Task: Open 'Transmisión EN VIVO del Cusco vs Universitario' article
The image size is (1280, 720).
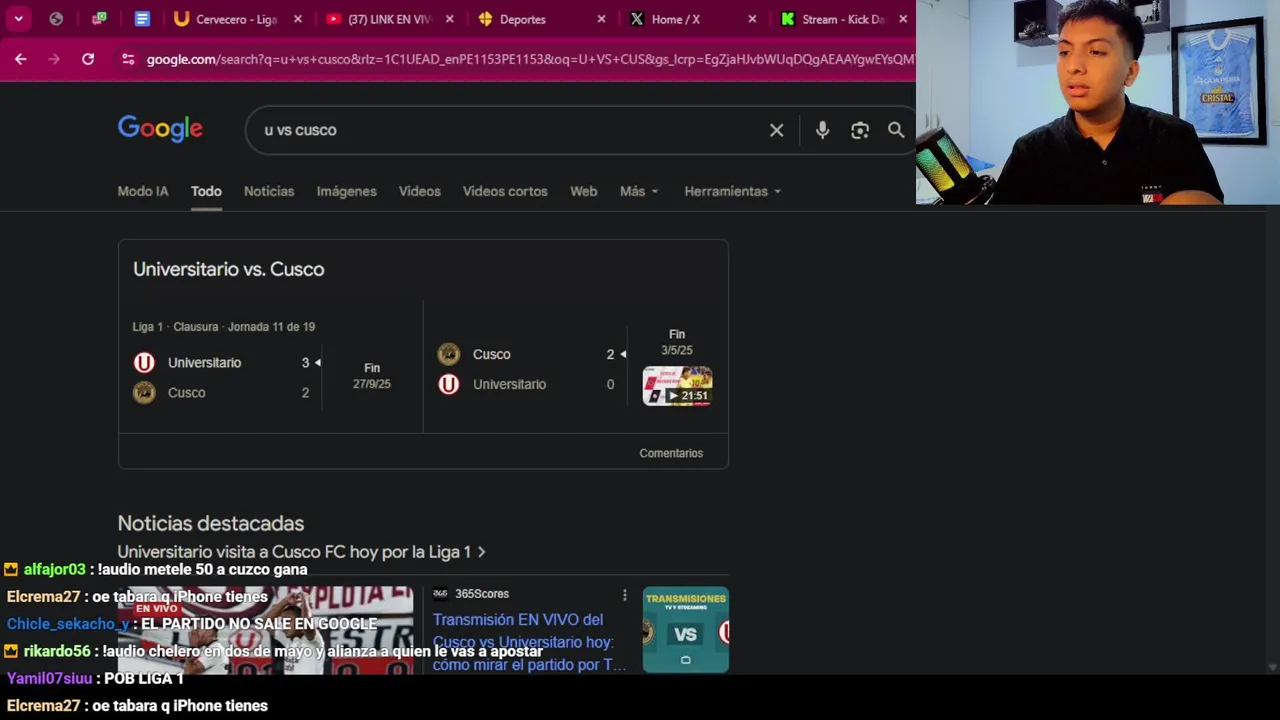Action: pos(529,642)
